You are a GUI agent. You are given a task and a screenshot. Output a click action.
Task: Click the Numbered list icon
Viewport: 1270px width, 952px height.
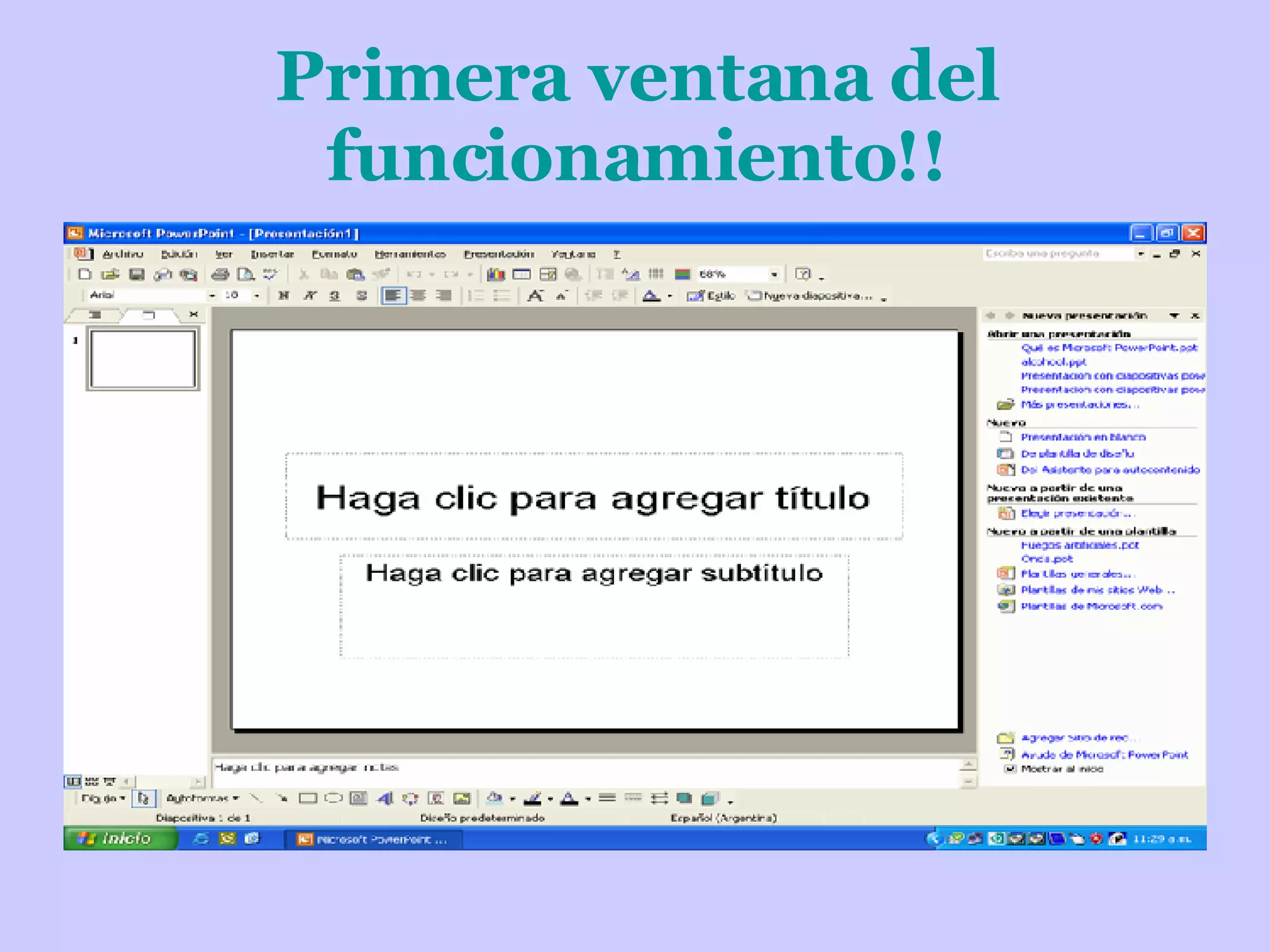(476, 296)
